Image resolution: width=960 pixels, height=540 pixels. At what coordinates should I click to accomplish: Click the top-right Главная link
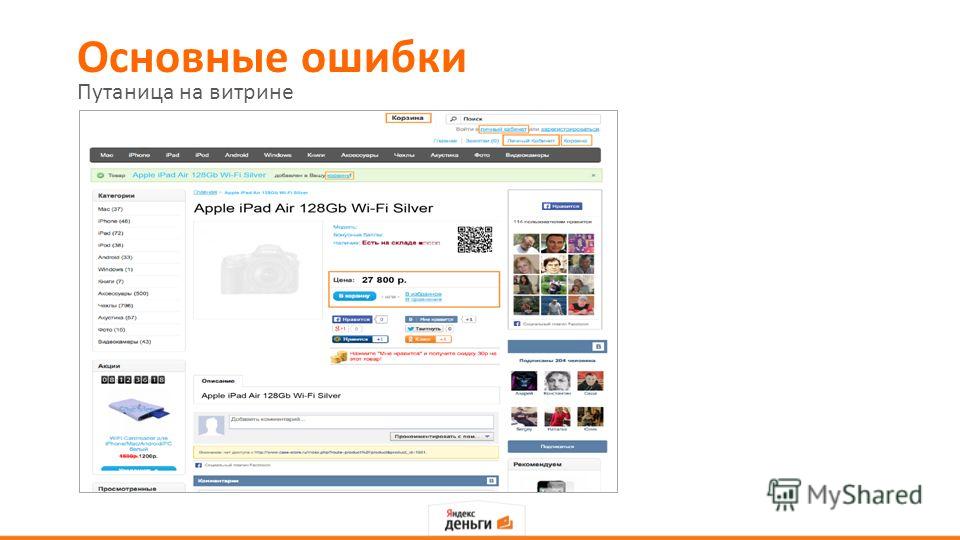(x=445, y=141)
